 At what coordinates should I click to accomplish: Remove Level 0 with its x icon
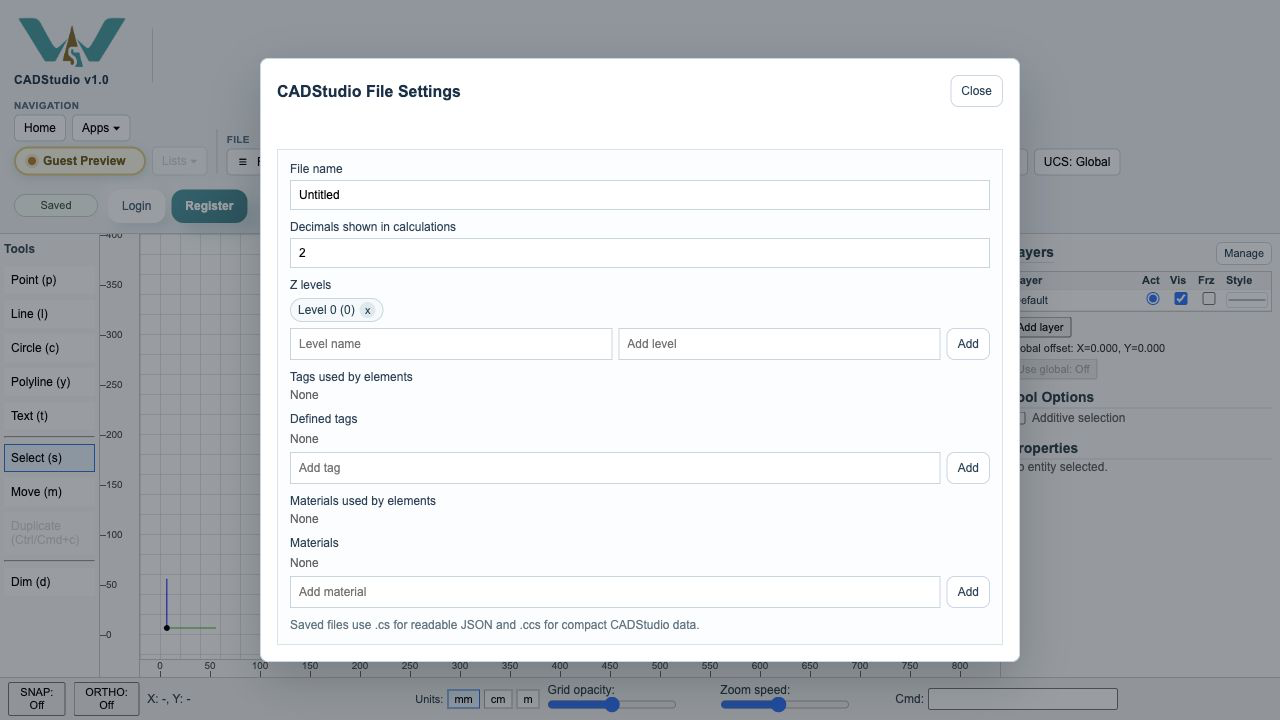pyautogui.click(x=368, y=310)
